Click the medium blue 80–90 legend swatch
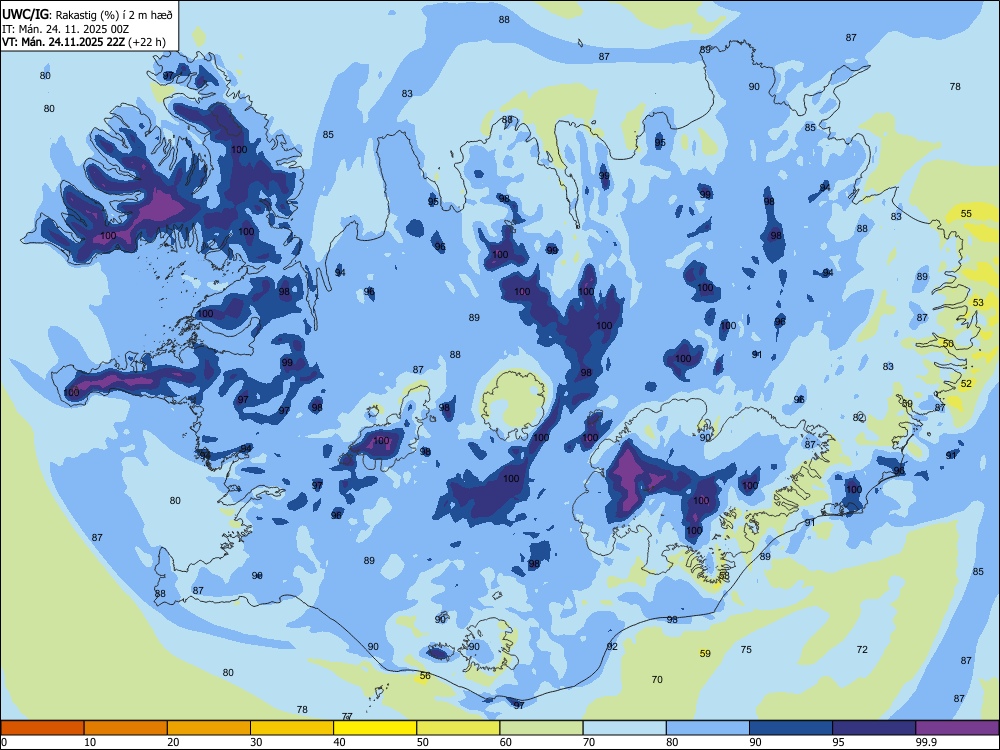 [x=708, y=728]
